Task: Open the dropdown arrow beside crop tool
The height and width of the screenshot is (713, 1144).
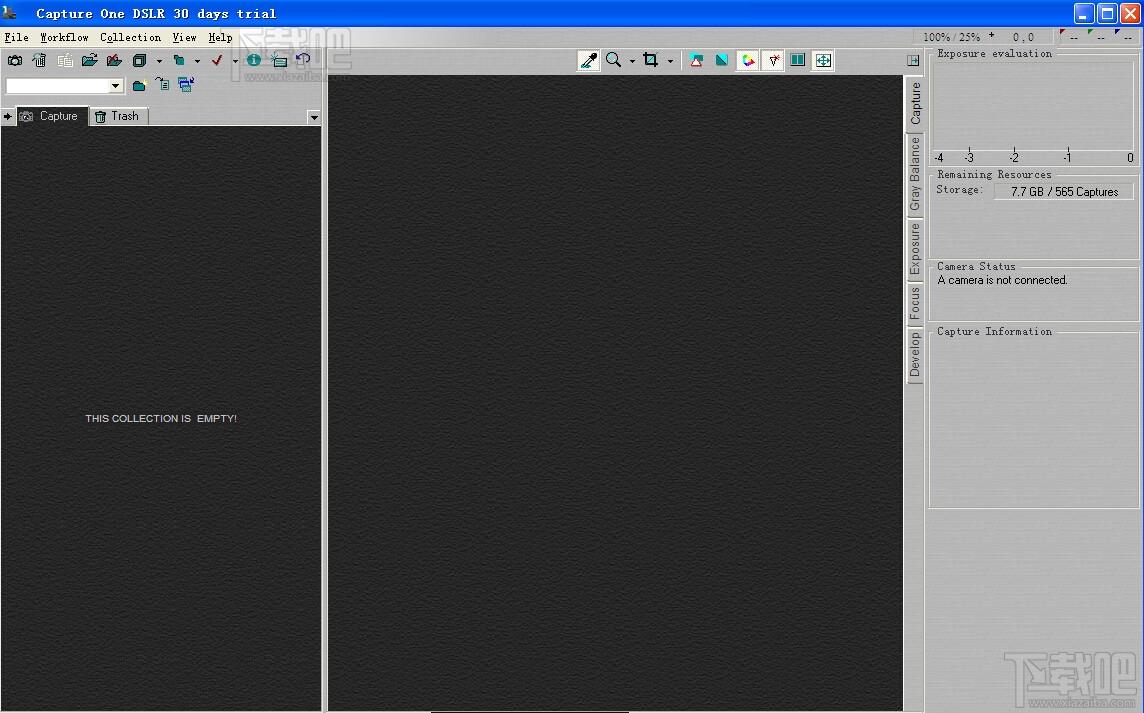Action: click(670, 61)
